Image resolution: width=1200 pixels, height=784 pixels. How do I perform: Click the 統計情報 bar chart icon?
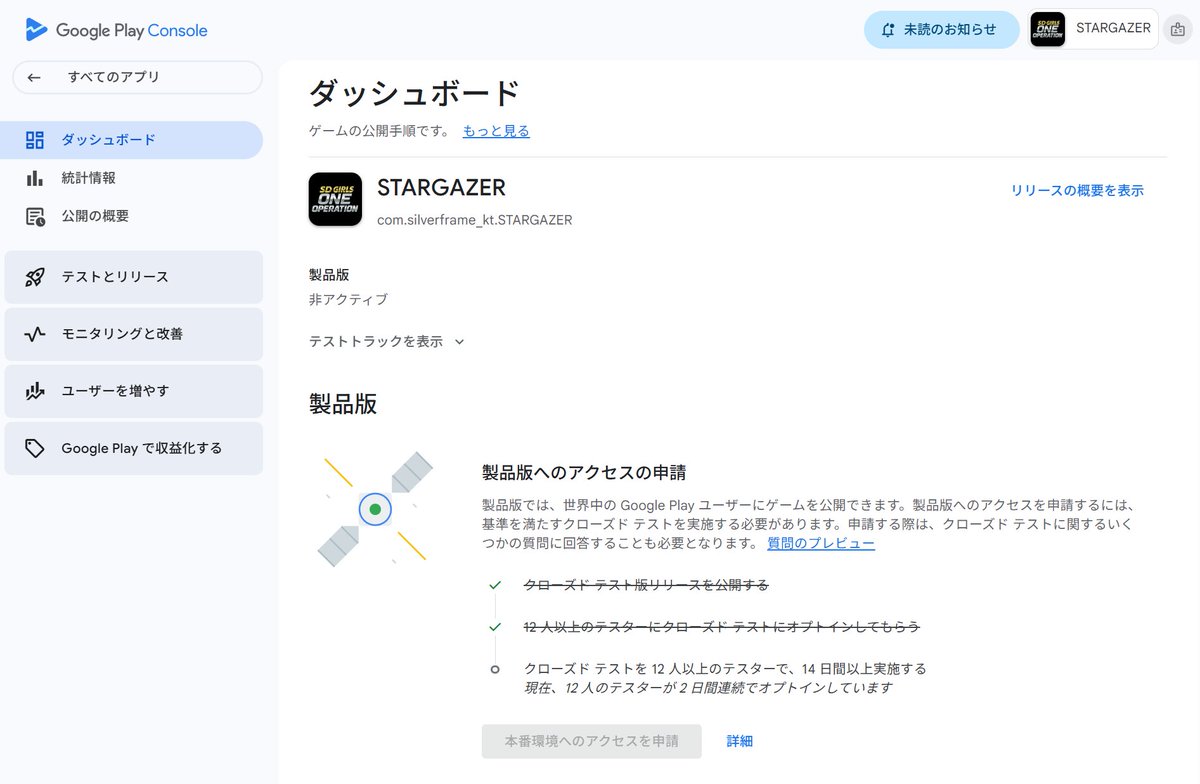pyautogui.click(x=35, y=178)
